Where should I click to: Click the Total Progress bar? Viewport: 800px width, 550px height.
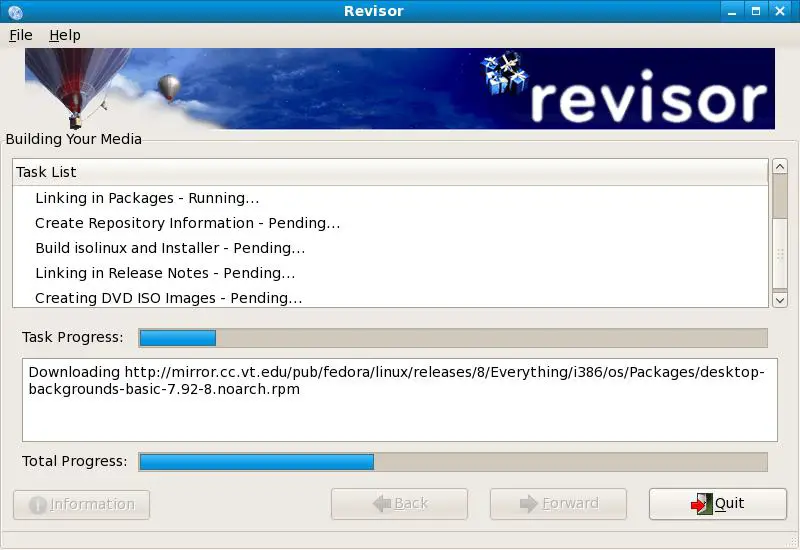[x=453, y=462]
